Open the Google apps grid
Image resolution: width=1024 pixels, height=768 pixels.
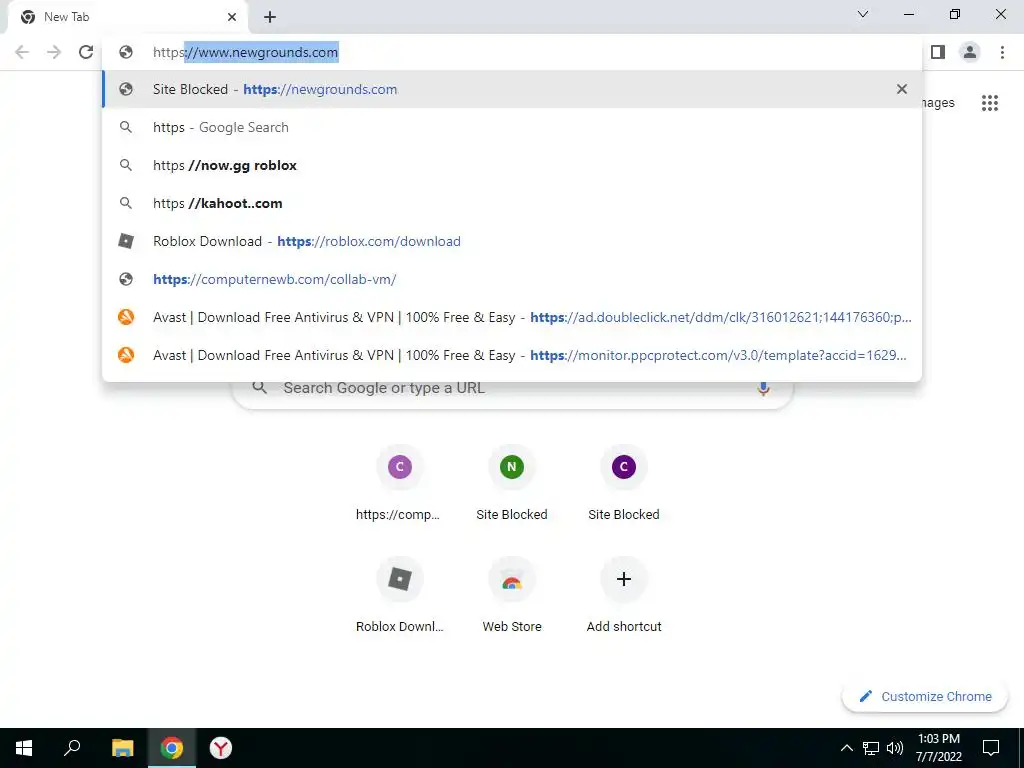989,103
